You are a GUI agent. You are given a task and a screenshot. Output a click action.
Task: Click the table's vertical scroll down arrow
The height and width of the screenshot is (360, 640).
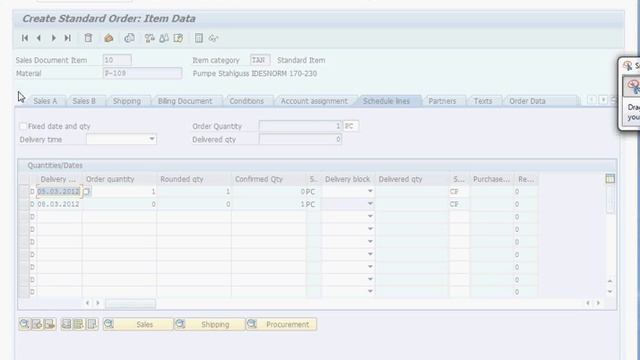pos(610,291)
